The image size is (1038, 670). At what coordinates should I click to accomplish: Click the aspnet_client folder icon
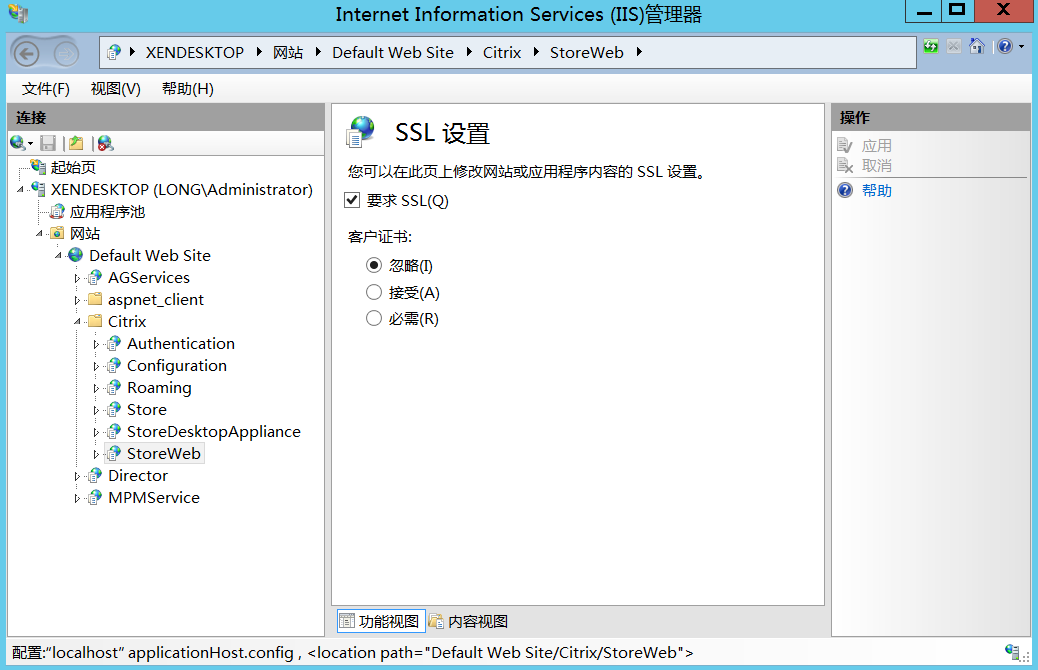[x=95, y=299]
